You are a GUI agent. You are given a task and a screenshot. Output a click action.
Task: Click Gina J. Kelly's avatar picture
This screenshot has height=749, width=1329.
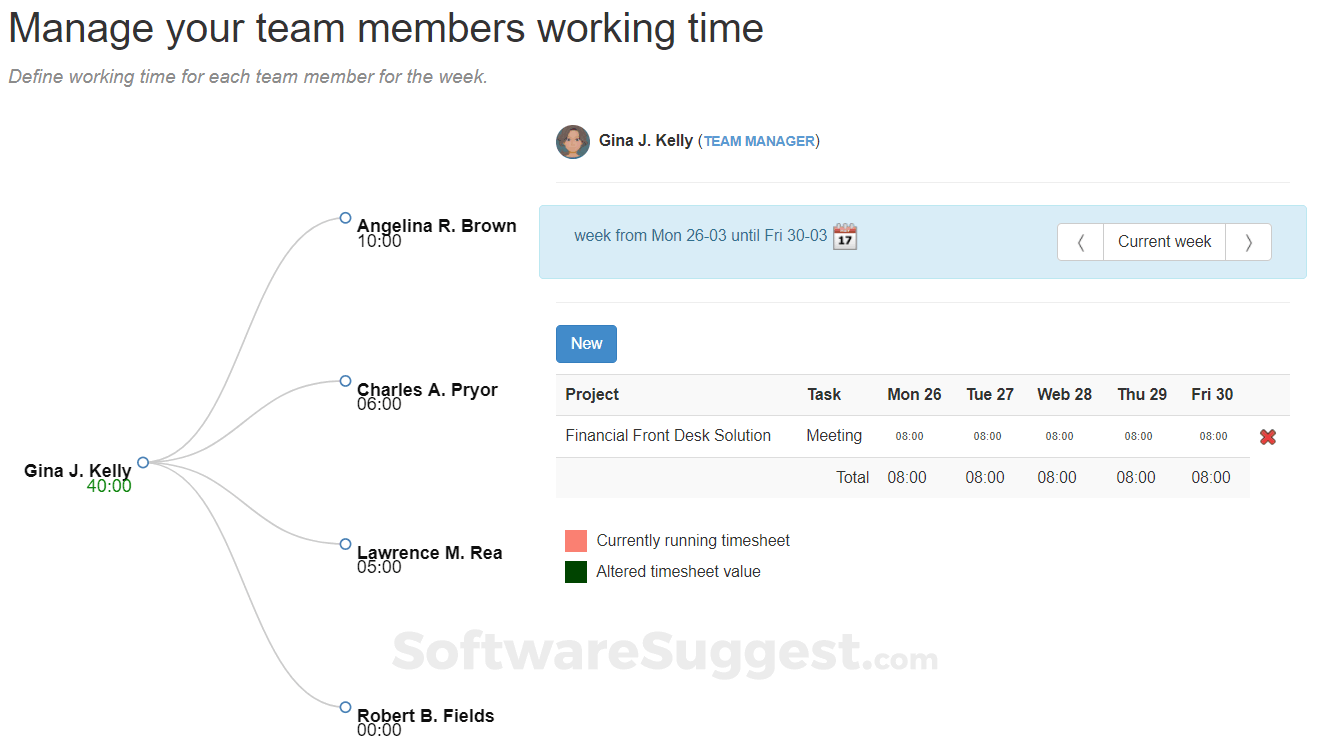point(573,142)
